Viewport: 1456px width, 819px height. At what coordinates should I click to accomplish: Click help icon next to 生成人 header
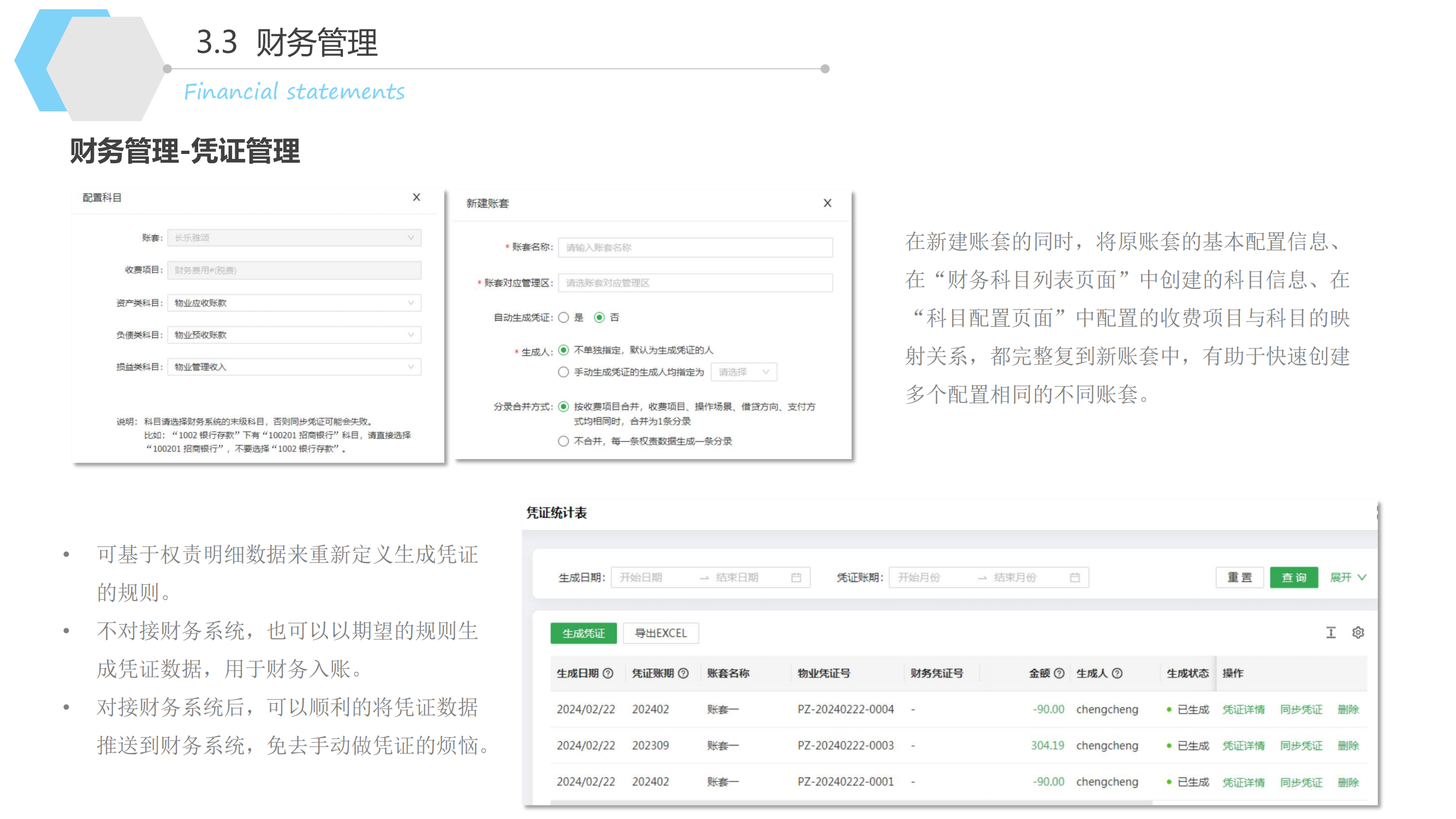(x=1117, y=673)
